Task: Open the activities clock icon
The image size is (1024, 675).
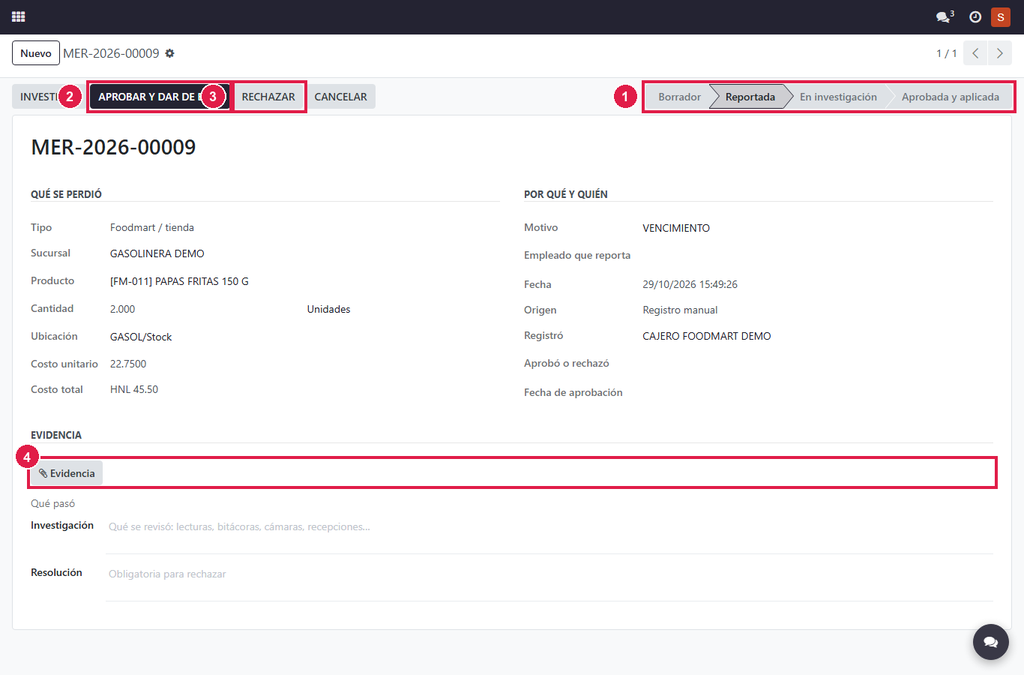Action: [975, 17]
